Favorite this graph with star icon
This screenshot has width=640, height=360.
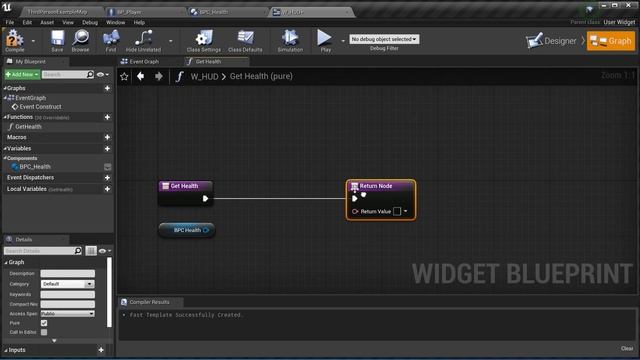pos(124,76)
